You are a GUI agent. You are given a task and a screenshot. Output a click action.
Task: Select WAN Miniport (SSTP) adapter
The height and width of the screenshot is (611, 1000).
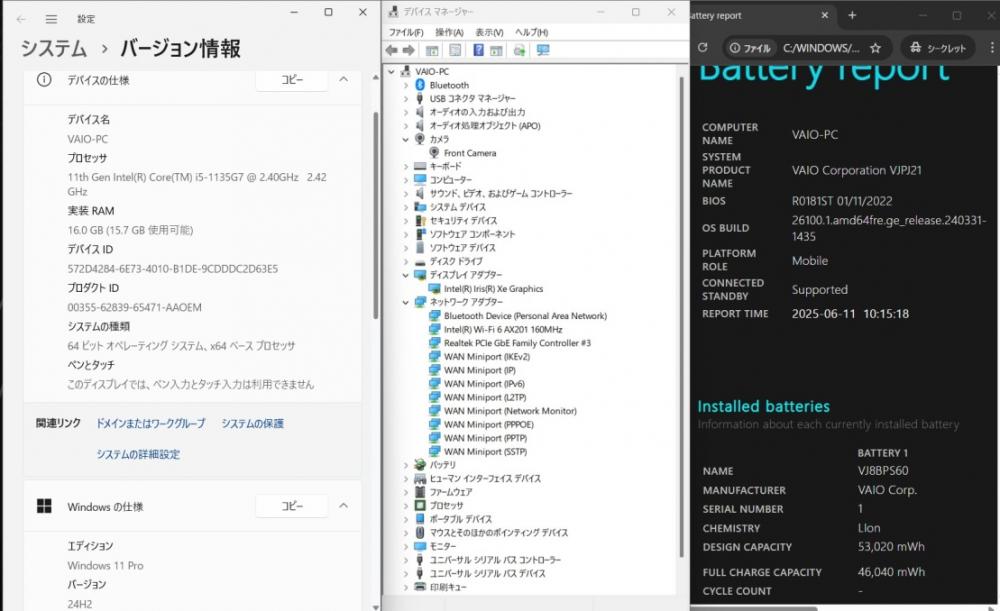pos(485,452)
